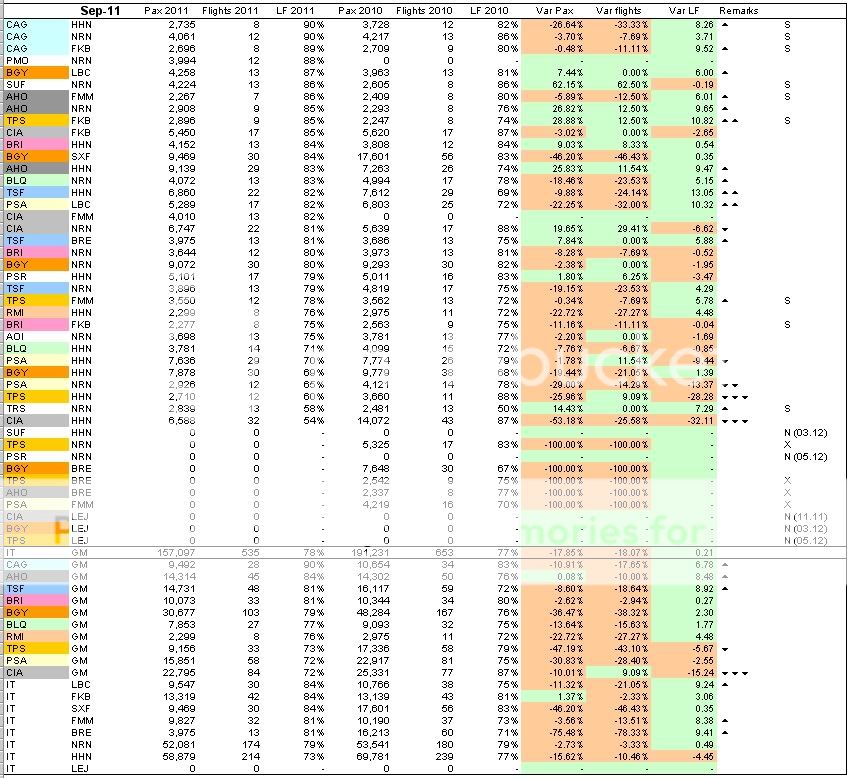Select the double down arrows in PSA NRN row
The image size is (850, 778).
click(x=729, y=384)
